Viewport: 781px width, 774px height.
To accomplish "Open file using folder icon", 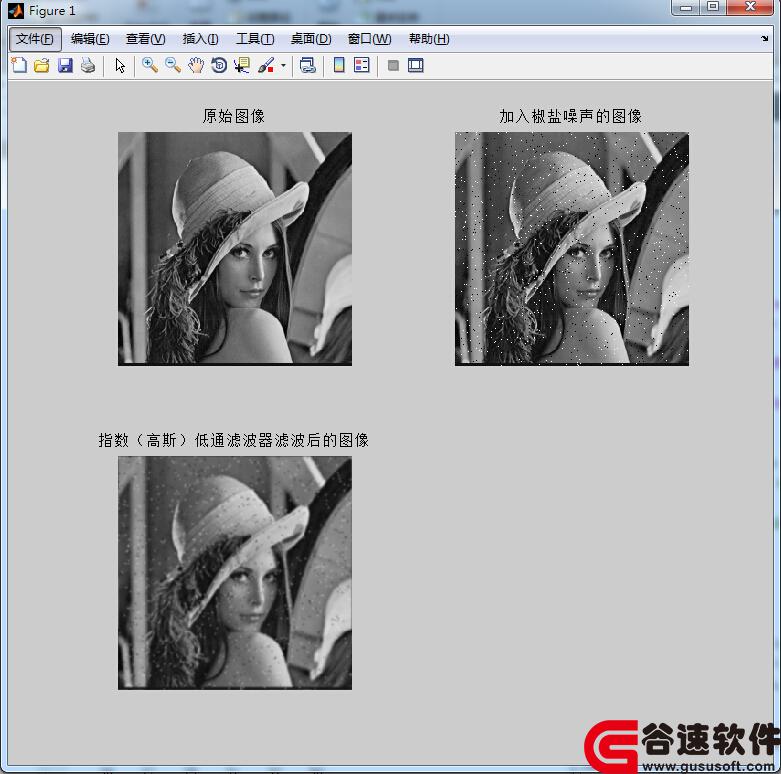I will (42, 65).
